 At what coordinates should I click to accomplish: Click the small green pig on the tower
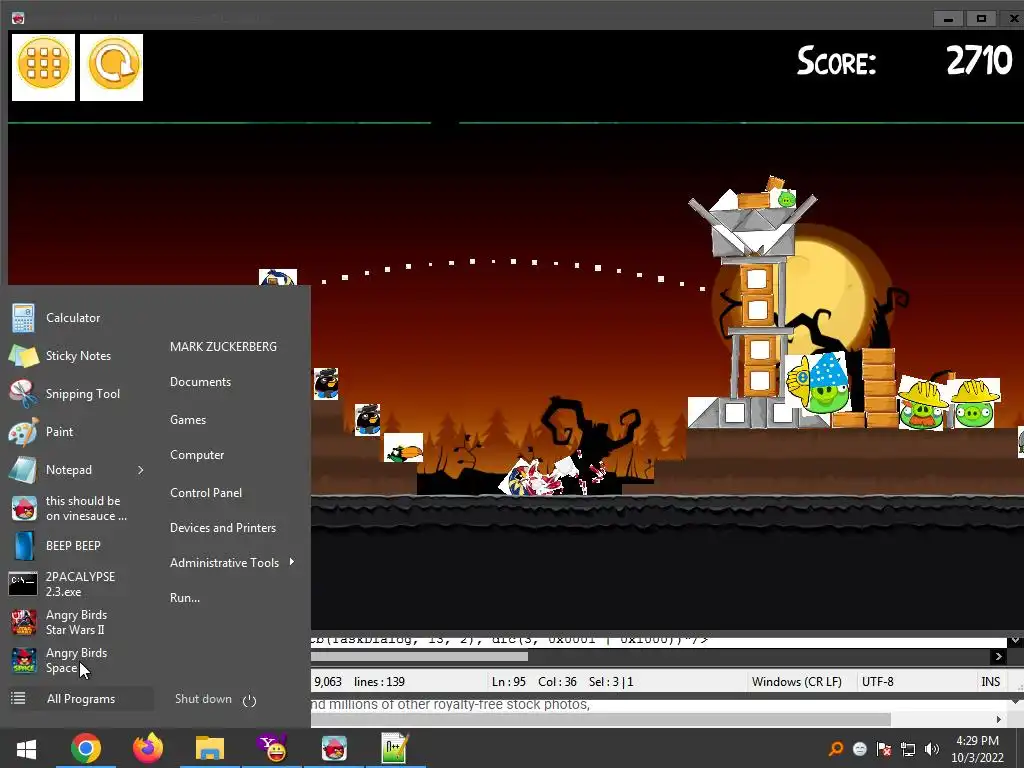(786, 199)
